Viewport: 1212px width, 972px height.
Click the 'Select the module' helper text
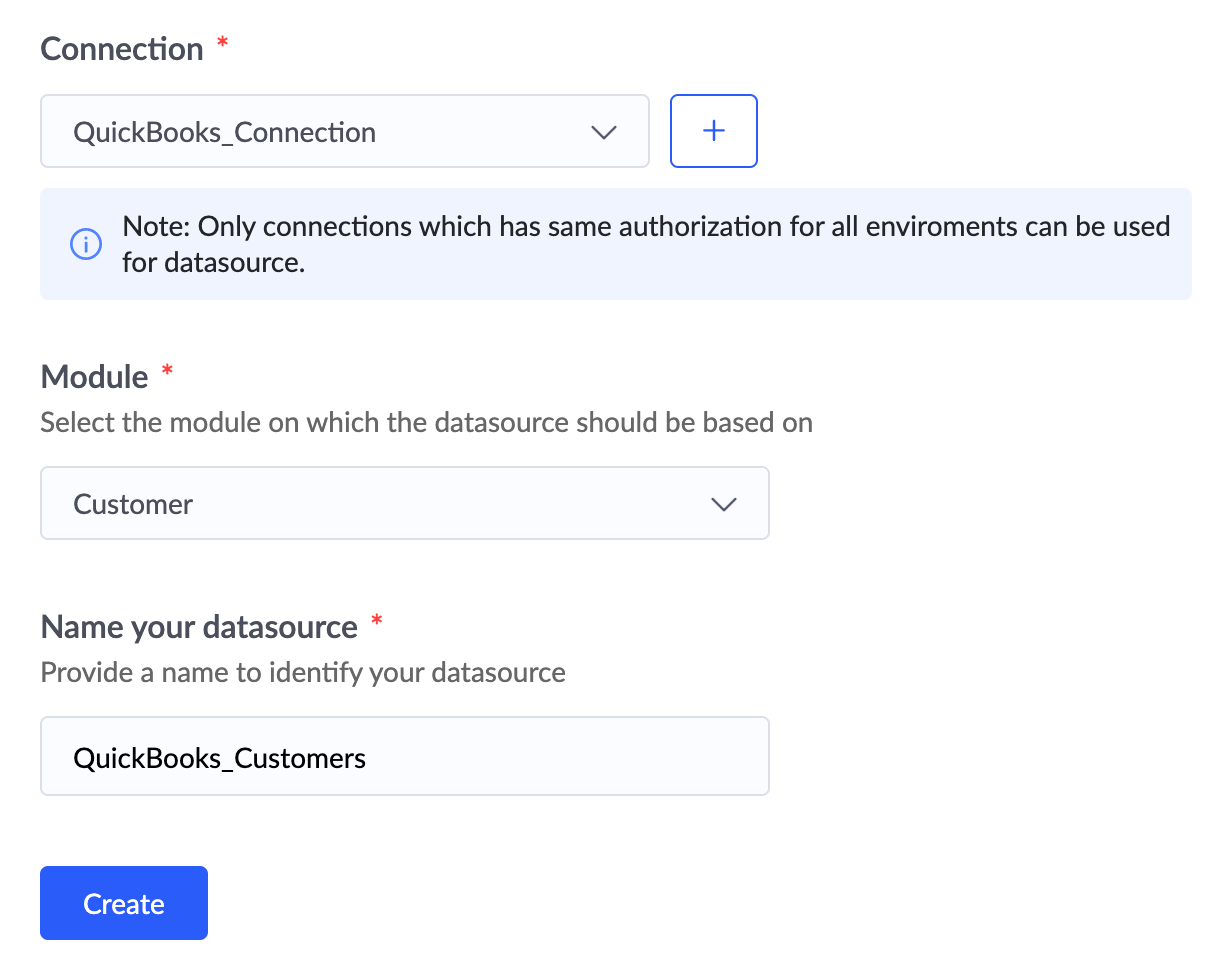coord(426,422)
